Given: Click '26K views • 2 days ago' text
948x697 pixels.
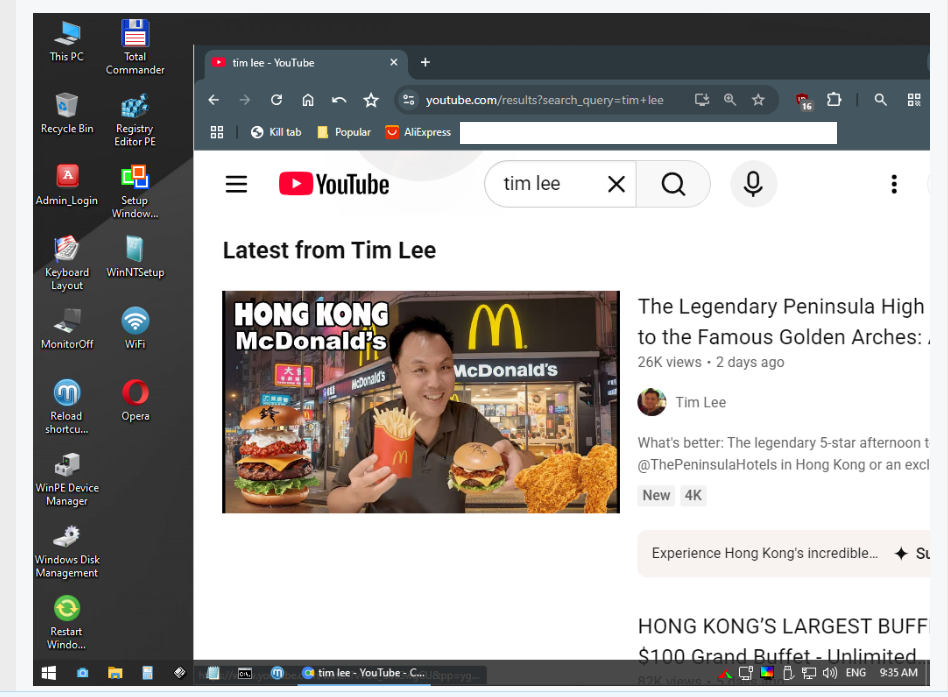Looking at the screenshot, I should [710, 362].
